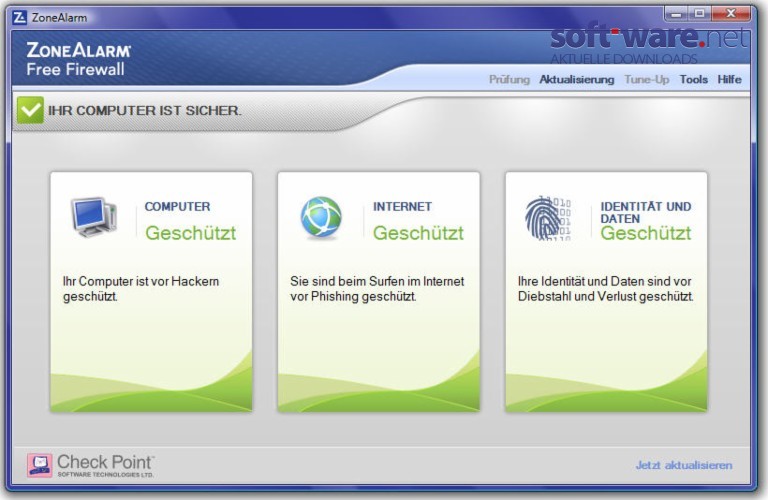This screenshot has height=500, width=768.
Task: Click 'Sie sind beim Surfen im Internet' description
Action: pyautogui.click(x=377, y=288)
